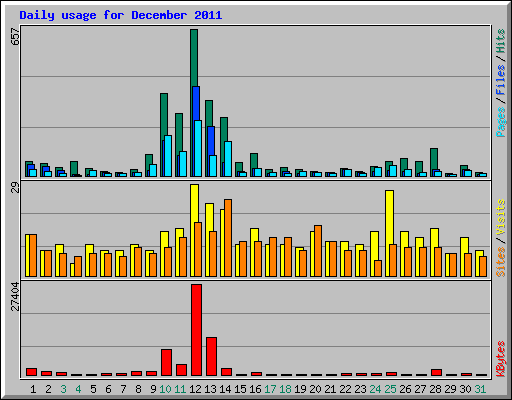The height and width of the screenshot is (400, 512).
Task: Select the orange Sites bar for day 24
Action: pos(378,268)
